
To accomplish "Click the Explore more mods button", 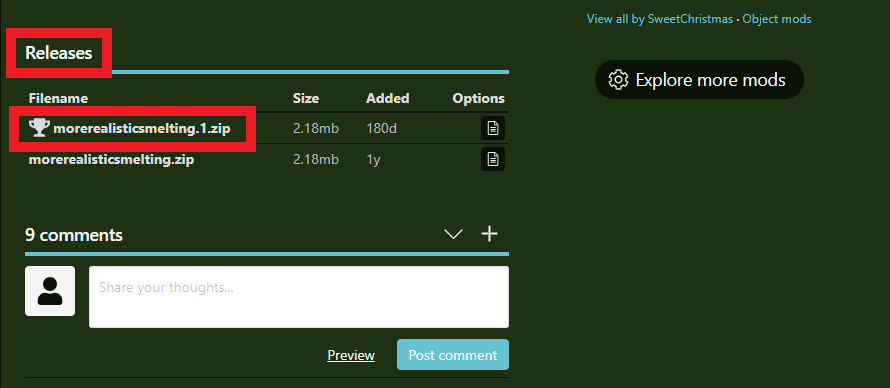I will (699, 79).
